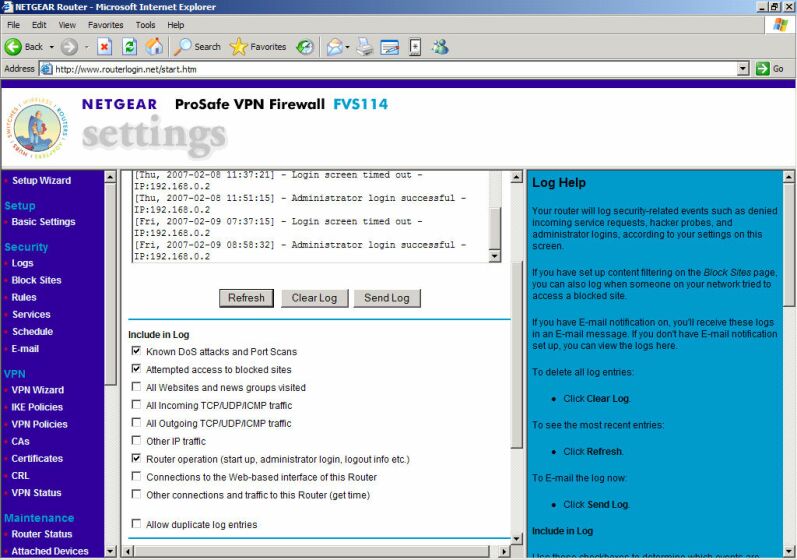Open the Tools menu
This screenshot has height=560, width=797.
[x=145, y=25]
